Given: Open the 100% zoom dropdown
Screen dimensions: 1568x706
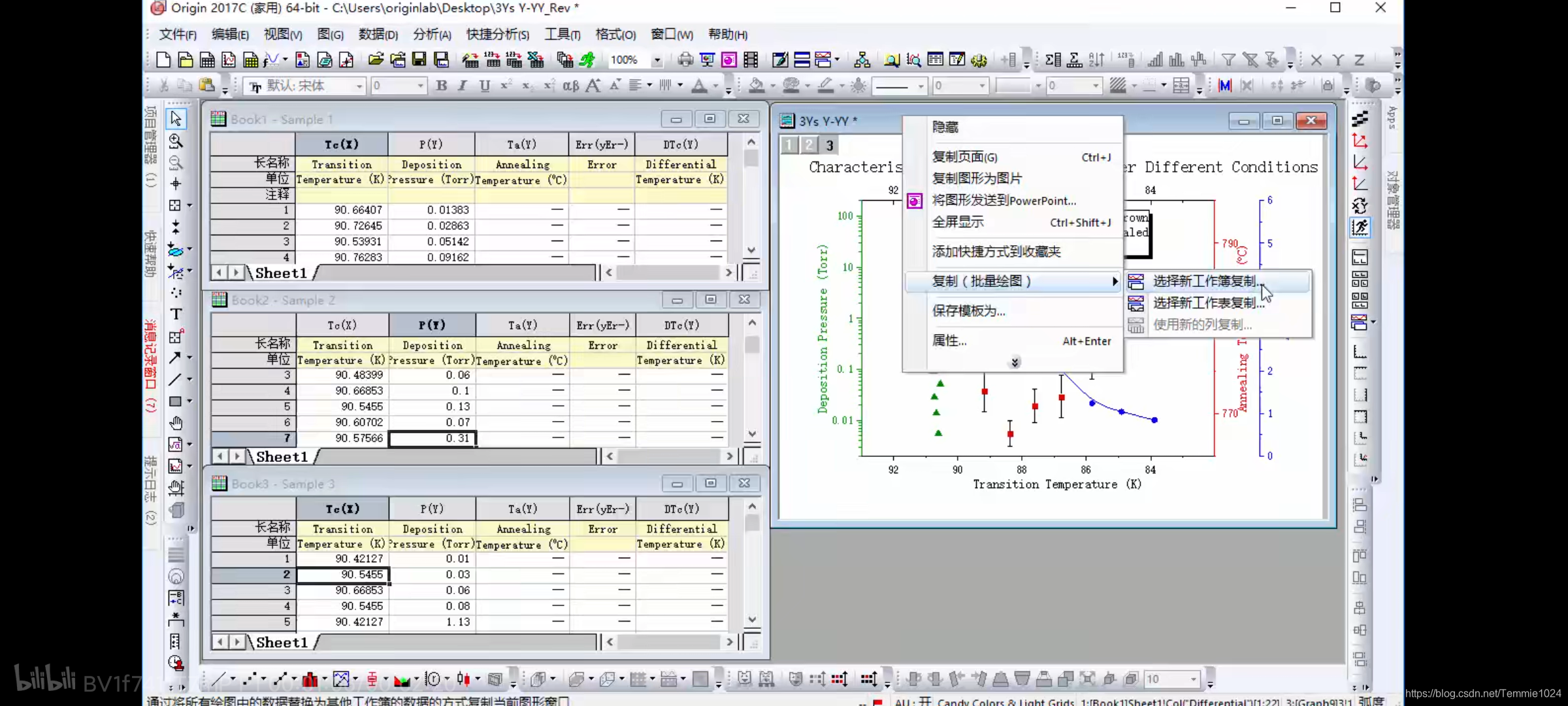Looking at the screenshot, I should click(x=657, y=60).
